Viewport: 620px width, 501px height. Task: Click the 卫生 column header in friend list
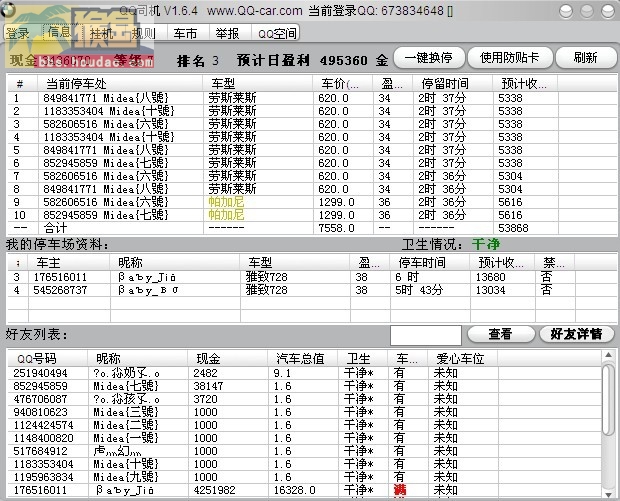click(x=363, y=359)
